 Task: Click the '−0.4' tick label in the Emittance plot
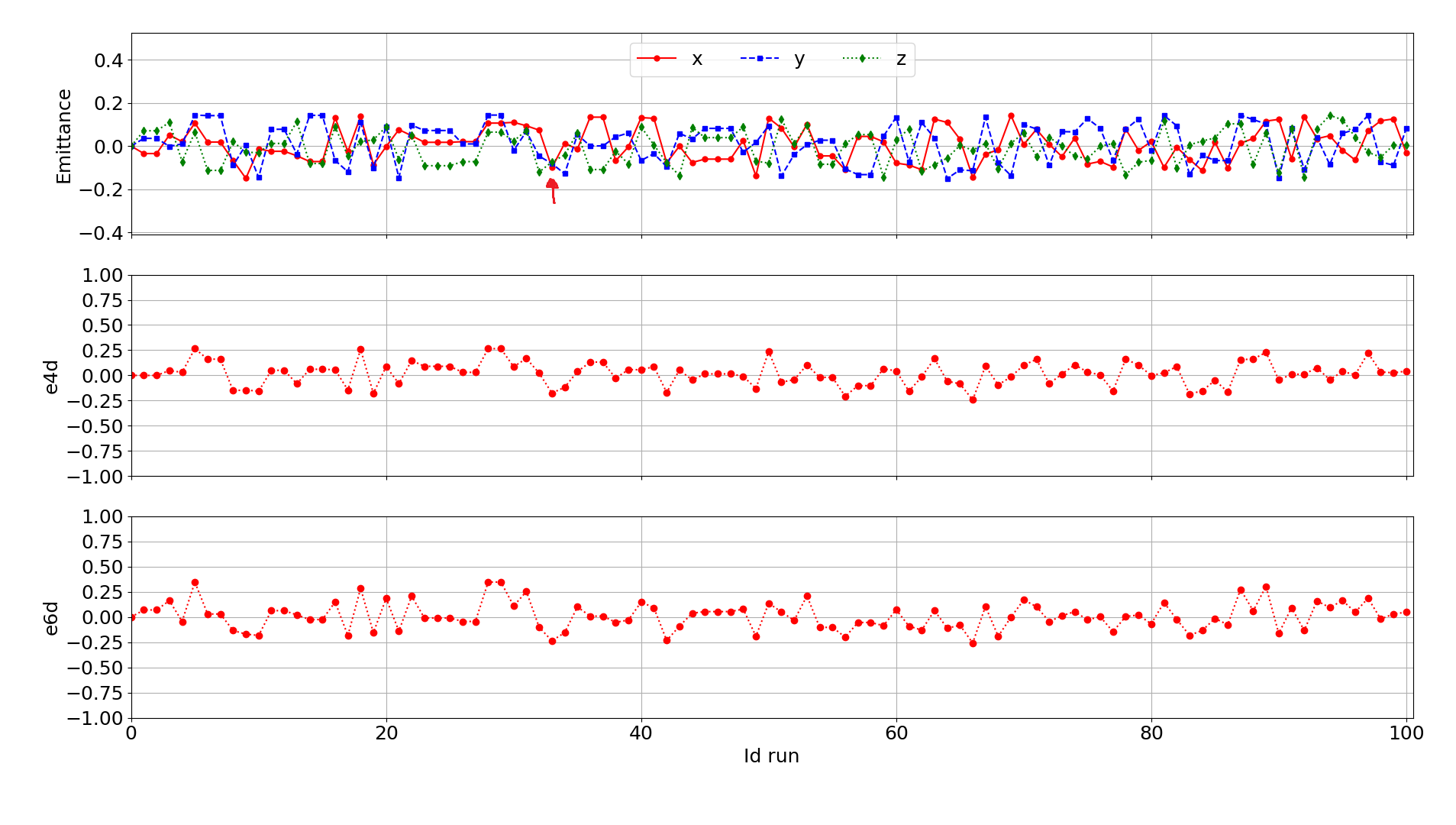(101, 233)
